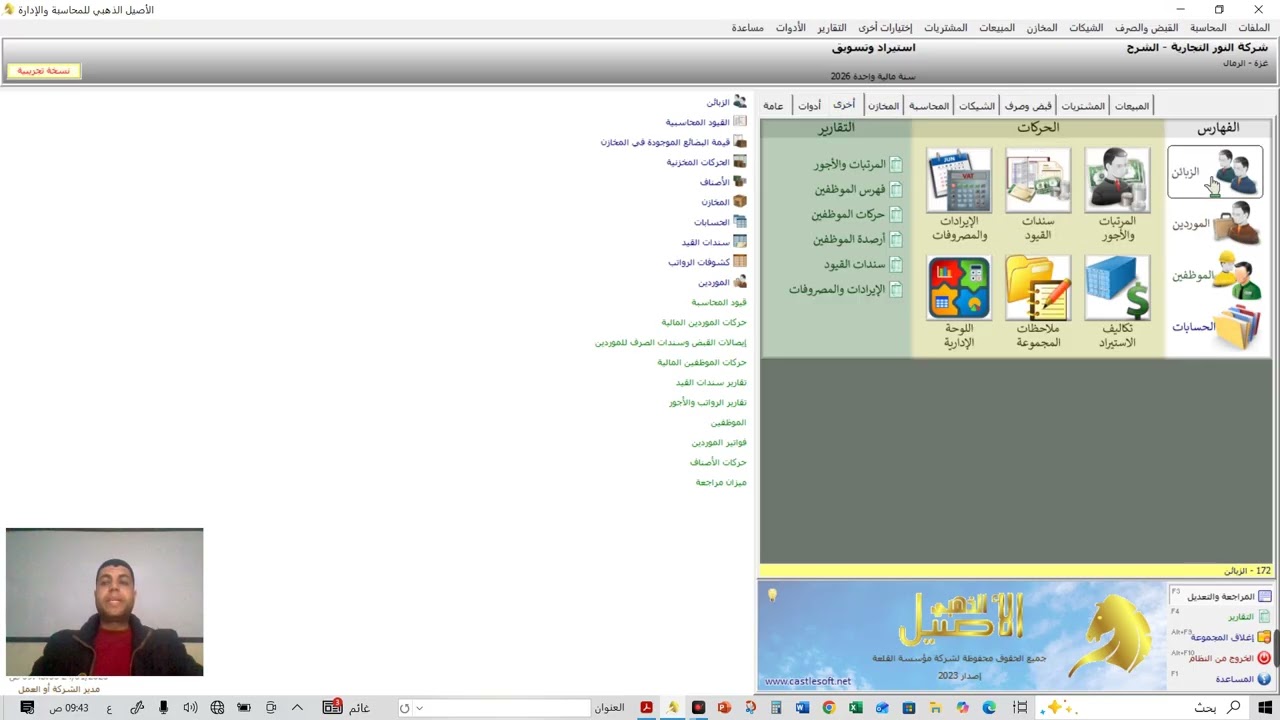This screenshot has width=1280, height=720.
Task: Switch to the الشيكات tab
Action: click(977, 106)
